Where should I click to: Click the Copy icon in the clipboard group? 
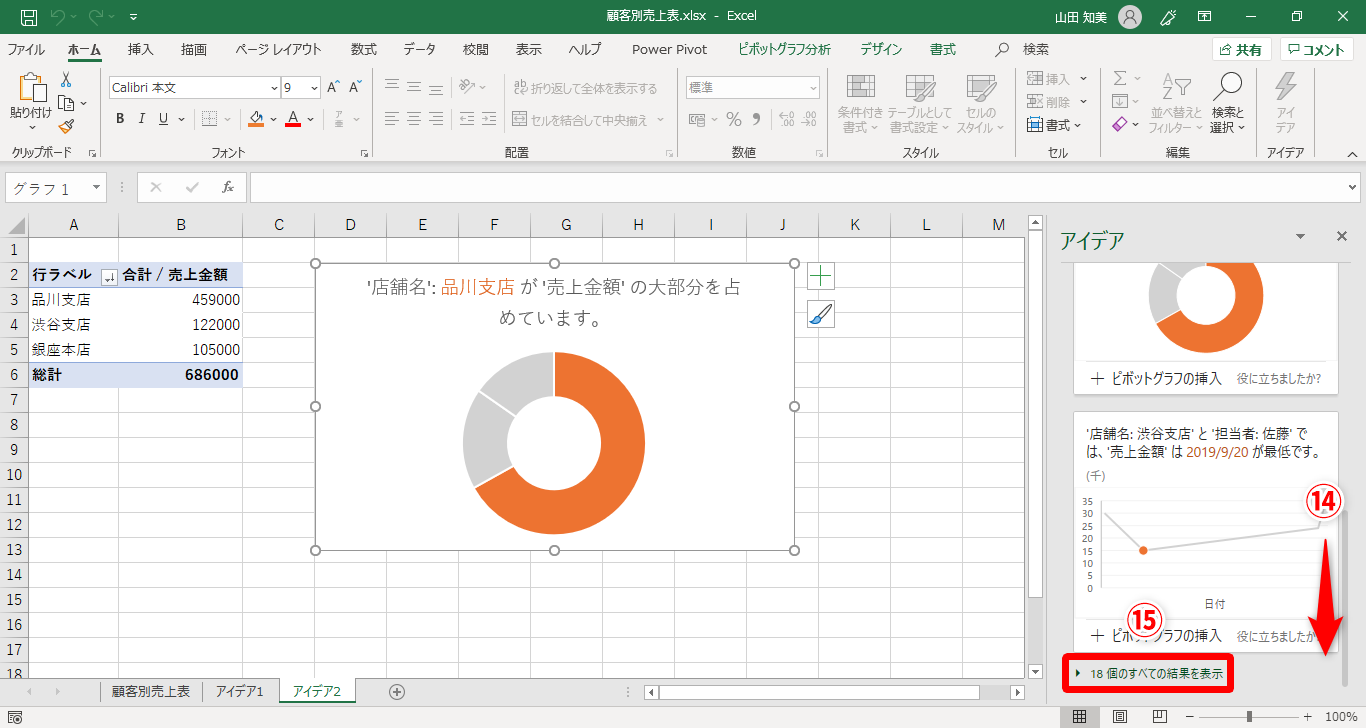tap(66, 103)
